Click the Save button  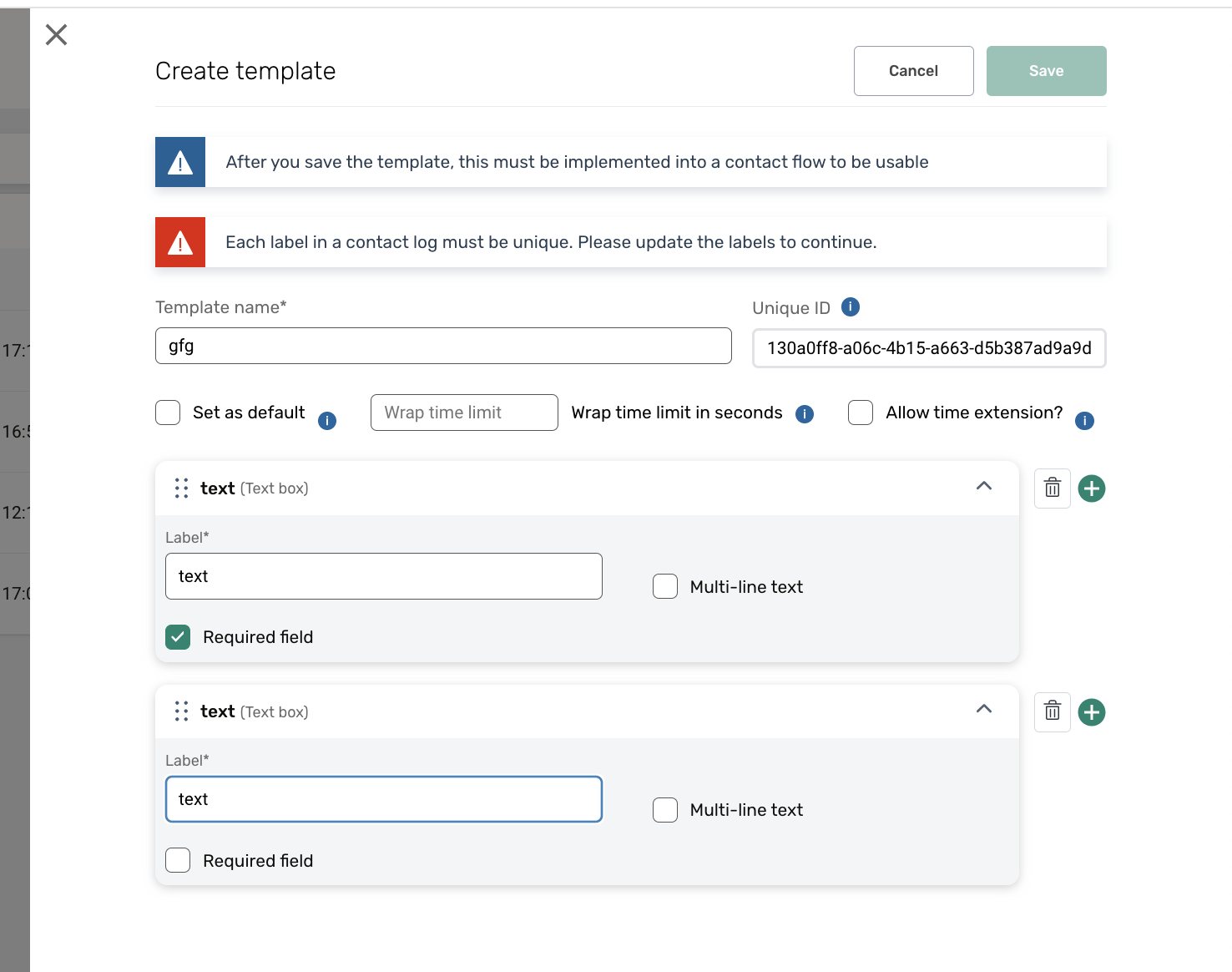pyautogui.click(x=1046, y=71)
